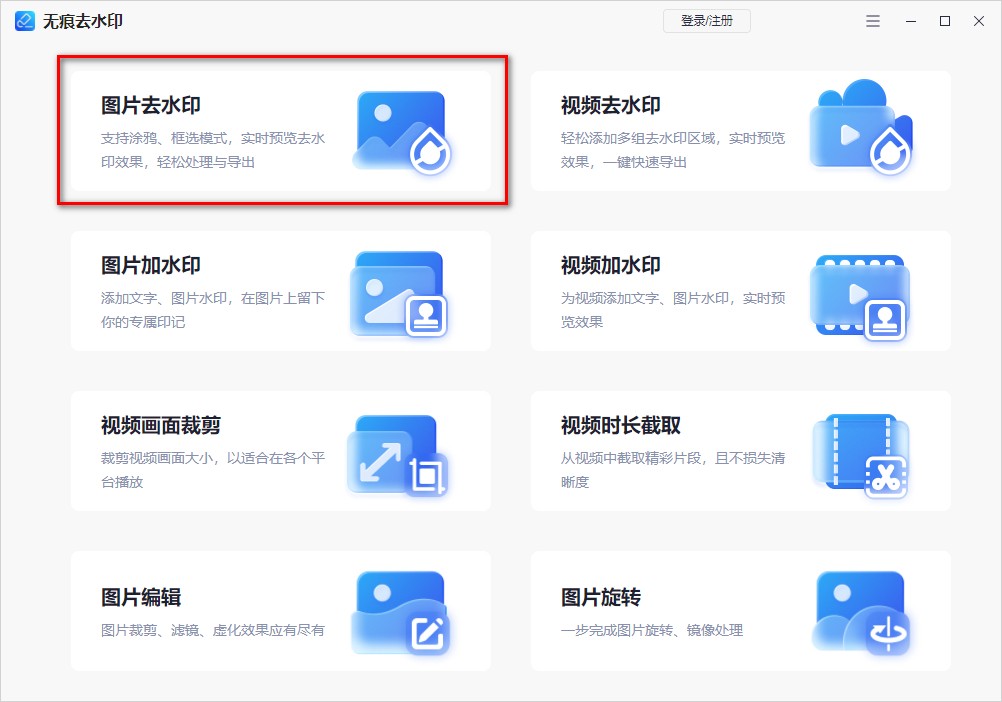Select the 视频画面裁剪 crop-resize icon
Screen dimensions: 1002x702
point(399,452)
